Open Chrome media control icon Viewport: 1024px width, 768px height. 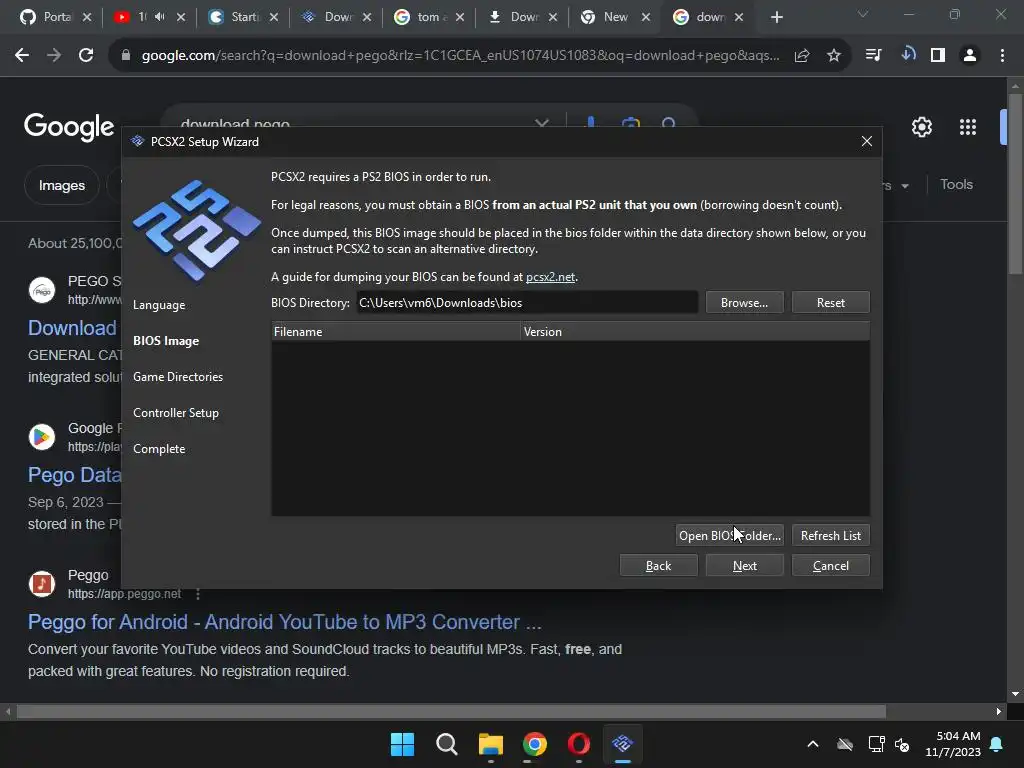click(x=873, y=56)
